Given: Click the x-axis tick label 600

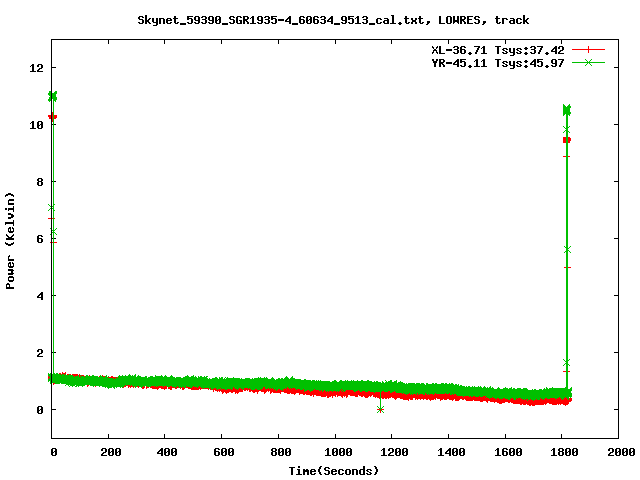Looking at the screenshot, I should (x=224, y=452).
